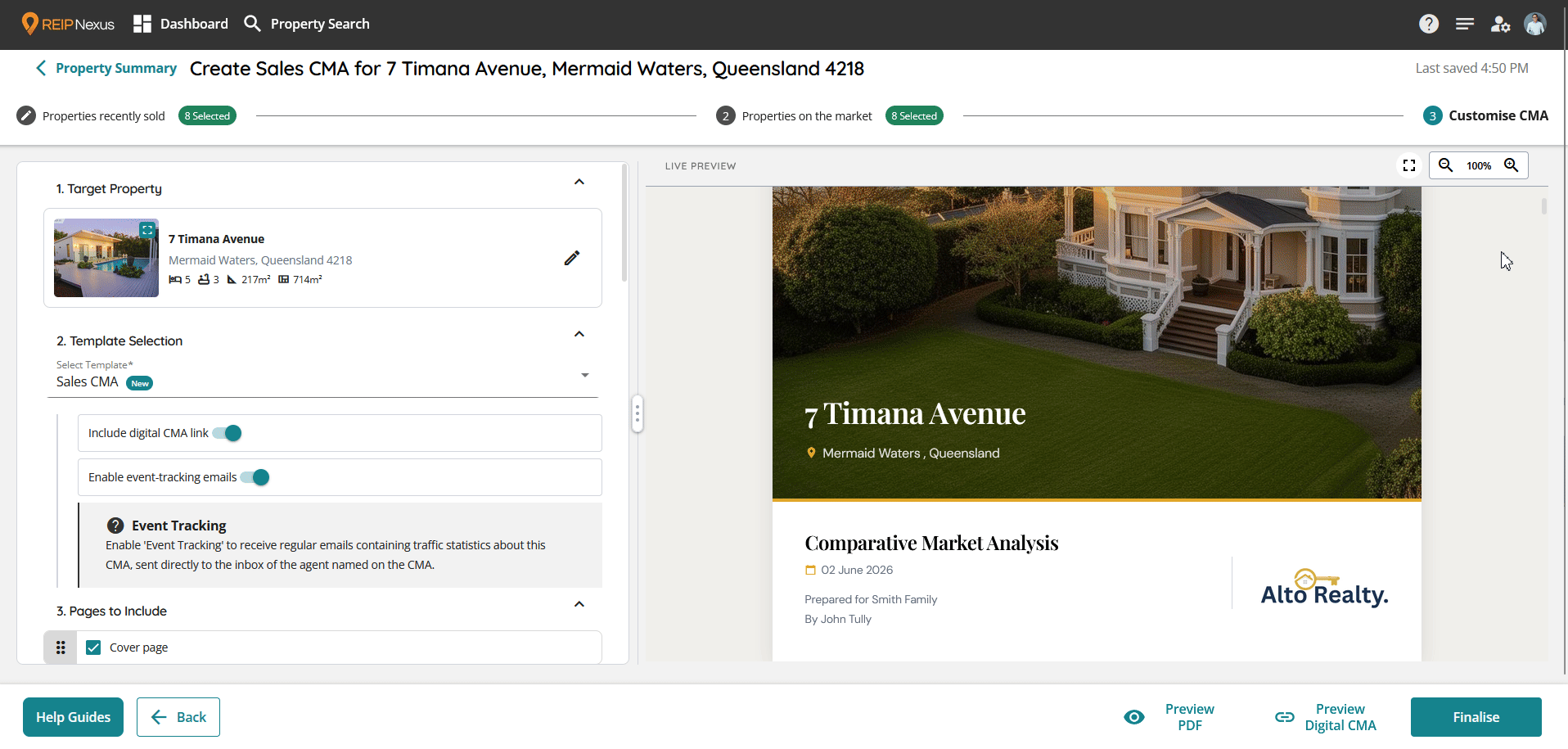Screen dimensions: 1568x749
Task: Toggle Include digital CMA link switch
Action: point(228,433)
